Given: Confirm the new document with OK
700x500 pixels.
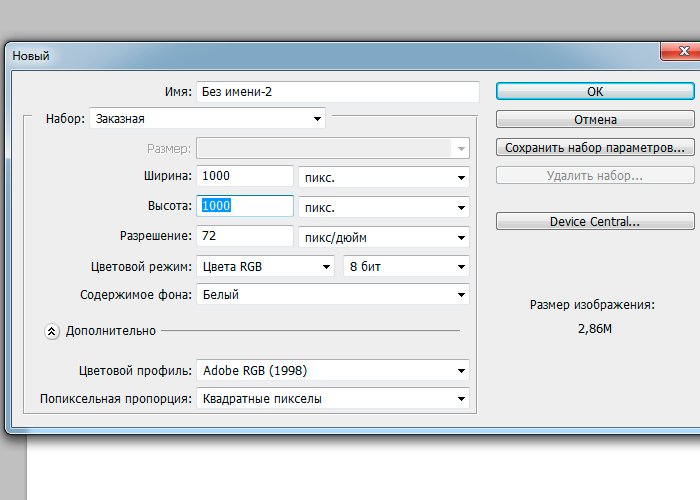Looking at the screenshot, I should pos(595,91).
